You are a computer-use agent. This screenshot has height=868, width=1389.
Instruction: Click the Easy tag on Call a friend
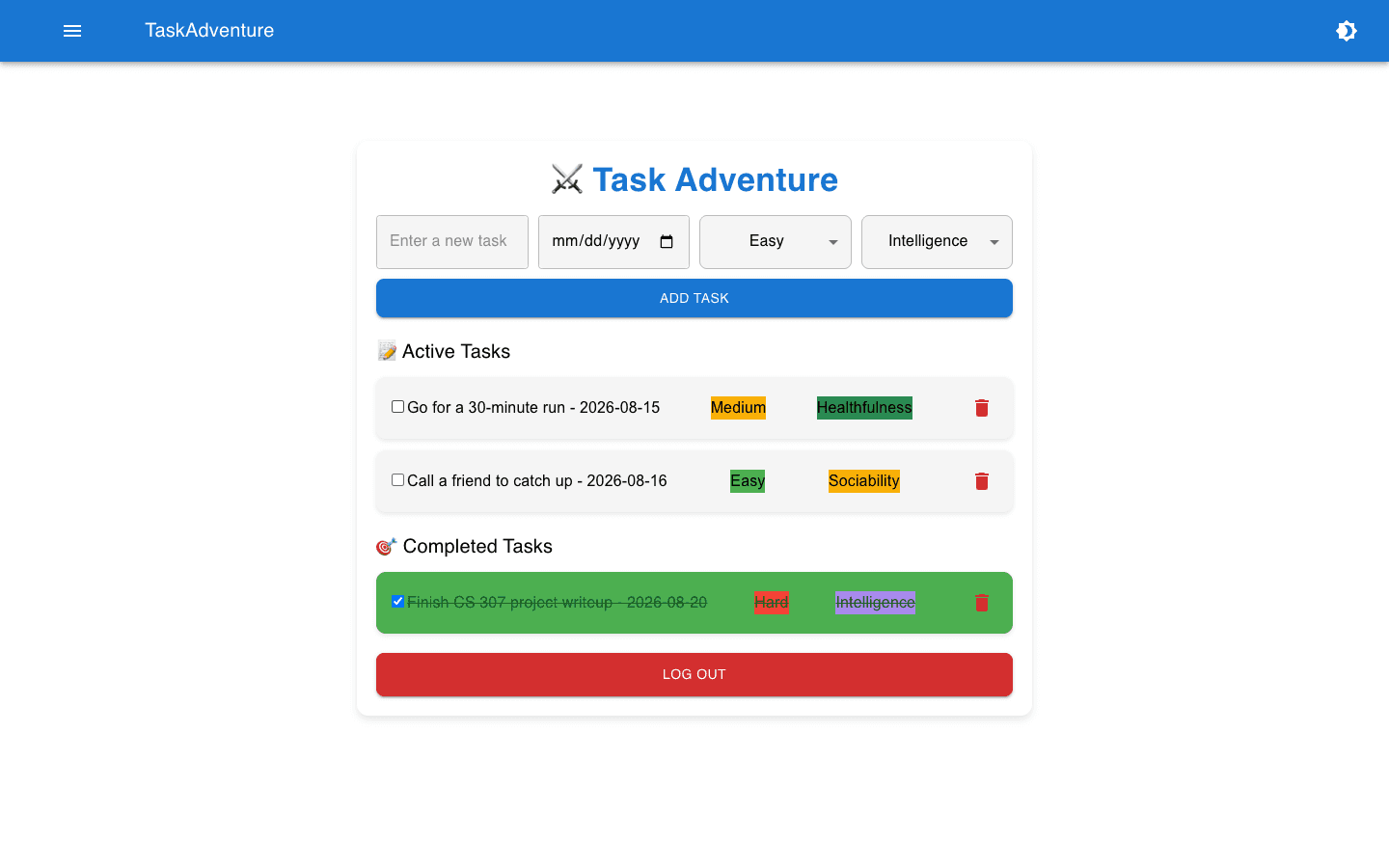(748, 481)
